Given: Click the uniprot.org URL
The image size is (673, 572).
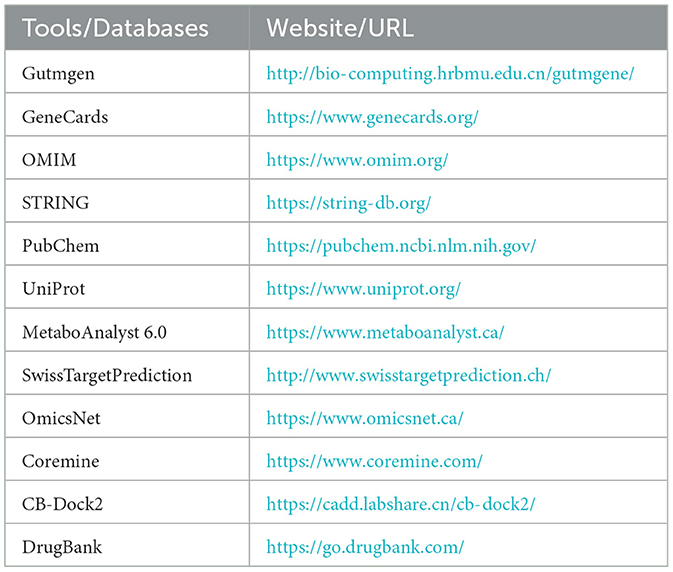Looking at the screenshot, I should point(363,289).
